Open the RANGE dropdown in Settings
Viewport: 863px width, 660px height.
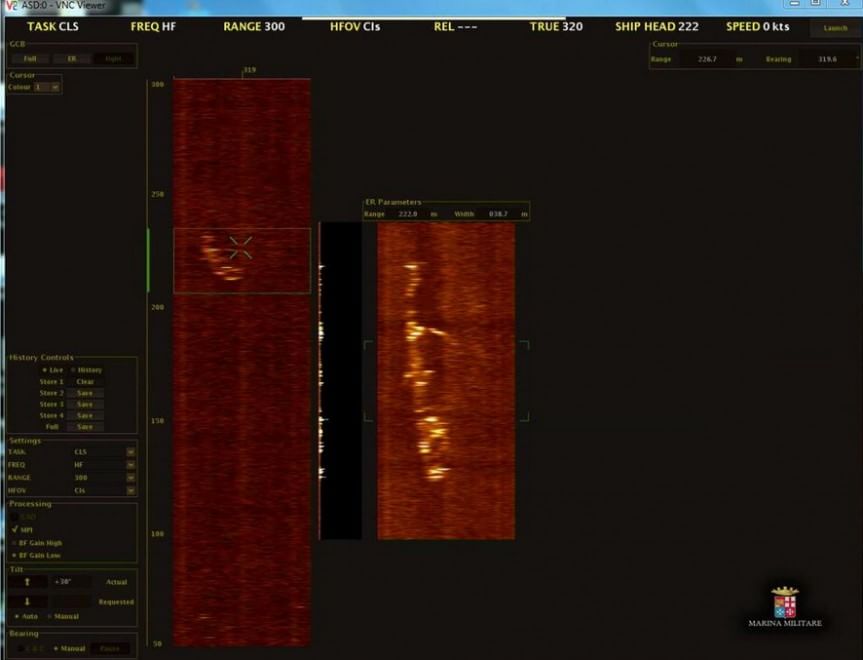point(130,478)
